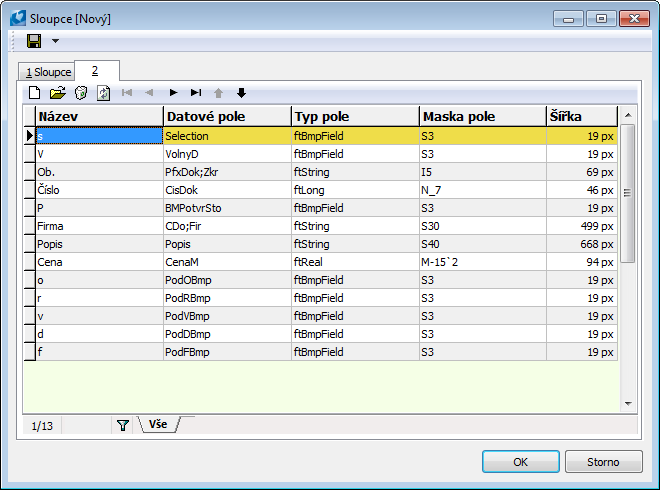The image size is (660, 490).
Task: Click the row indicator of the Firma row
Action: click(29, 226)
